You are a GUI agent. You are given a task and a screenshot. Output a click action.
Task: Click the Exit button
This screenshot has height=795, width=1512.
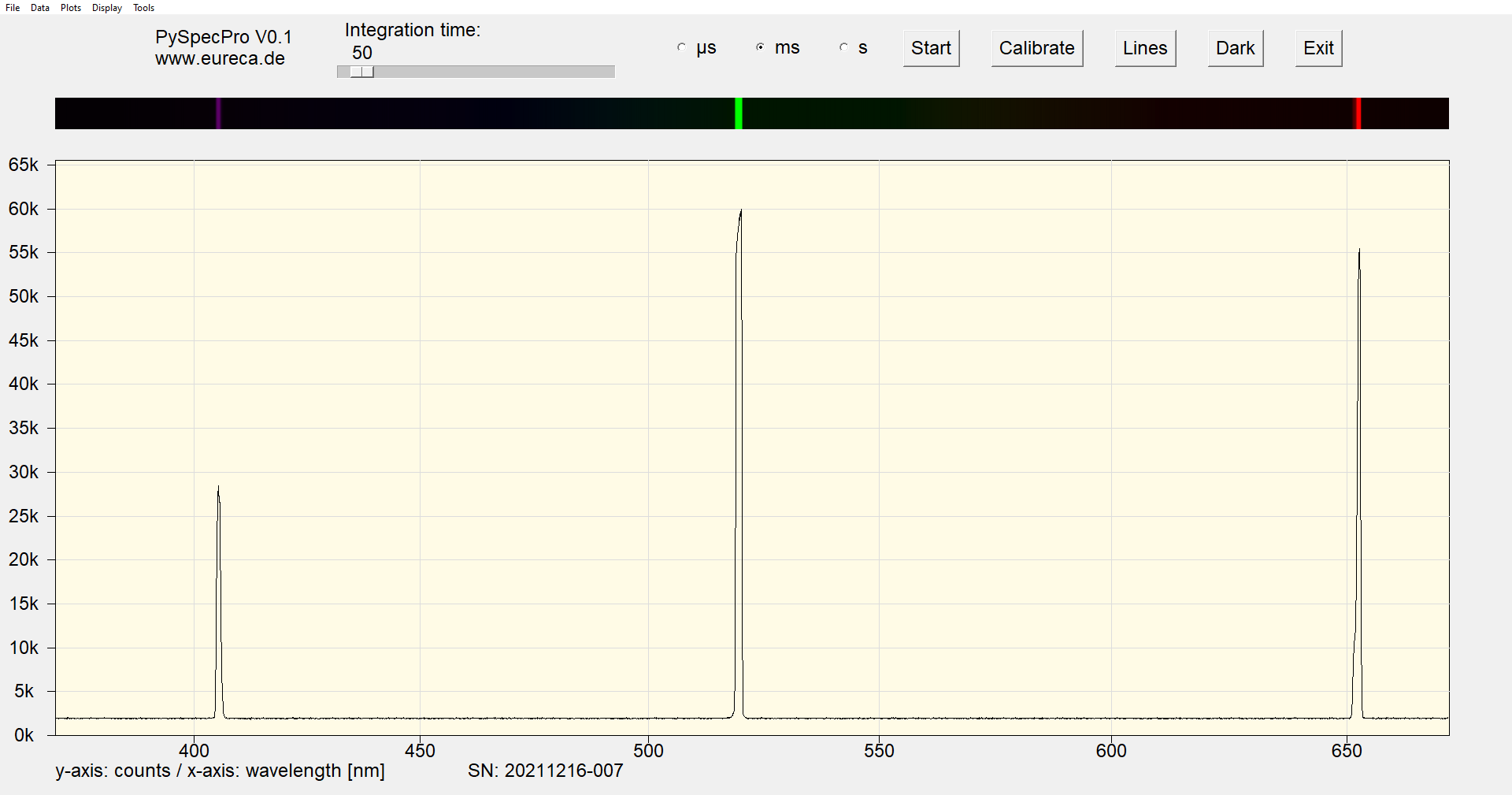1318,48
